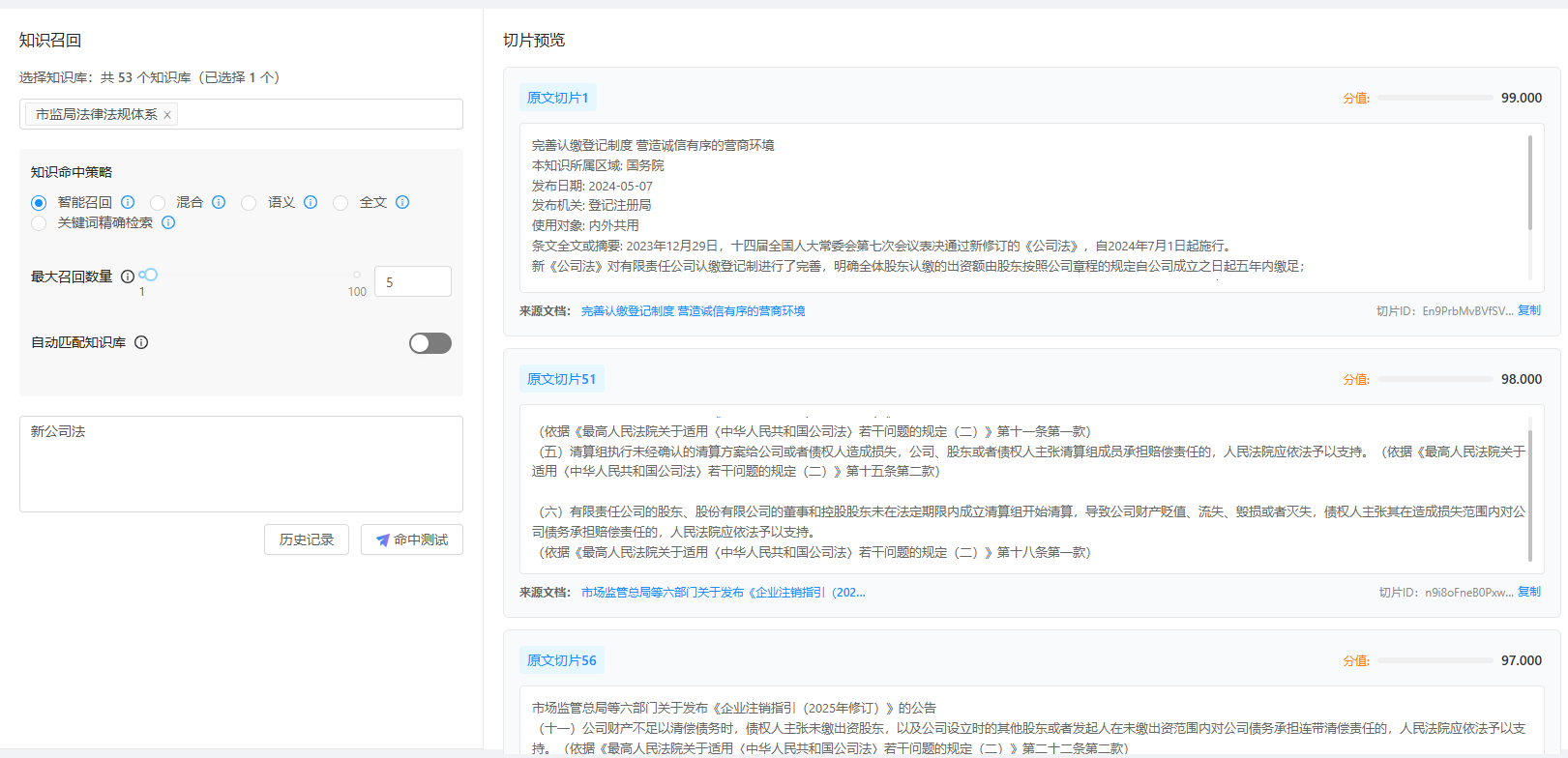Focus the max recall number input
The height and width of the screenshot is (758, 1568).
[x=413, y=281]
